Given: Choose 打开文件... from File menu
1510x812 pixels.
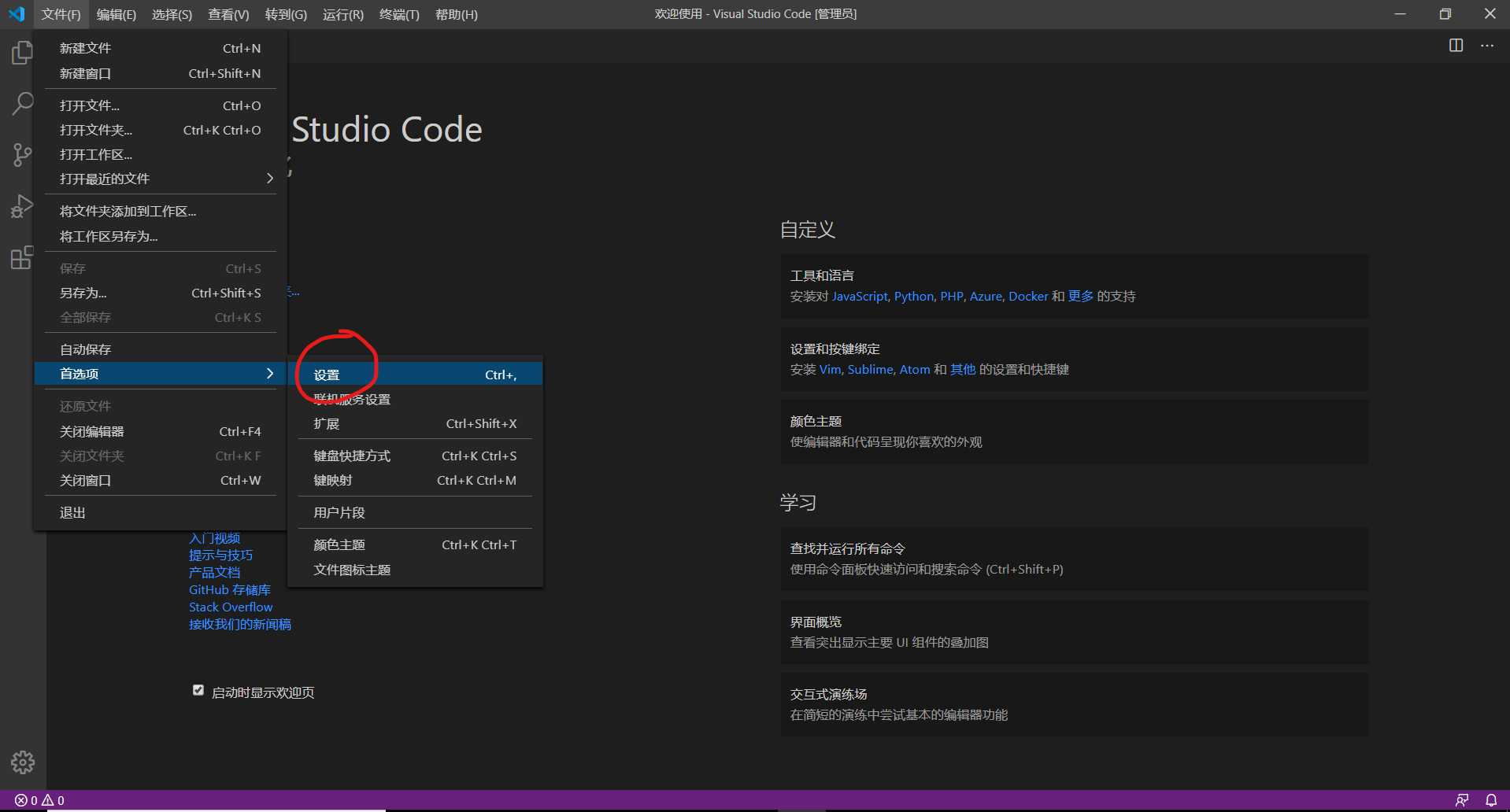Looking at the screenshot, I should (x=161, y=105).
